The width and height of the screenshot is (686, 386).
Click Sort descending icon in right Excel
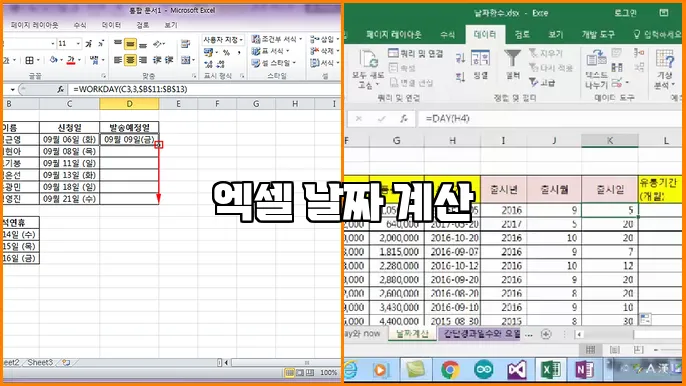[460, 77]
